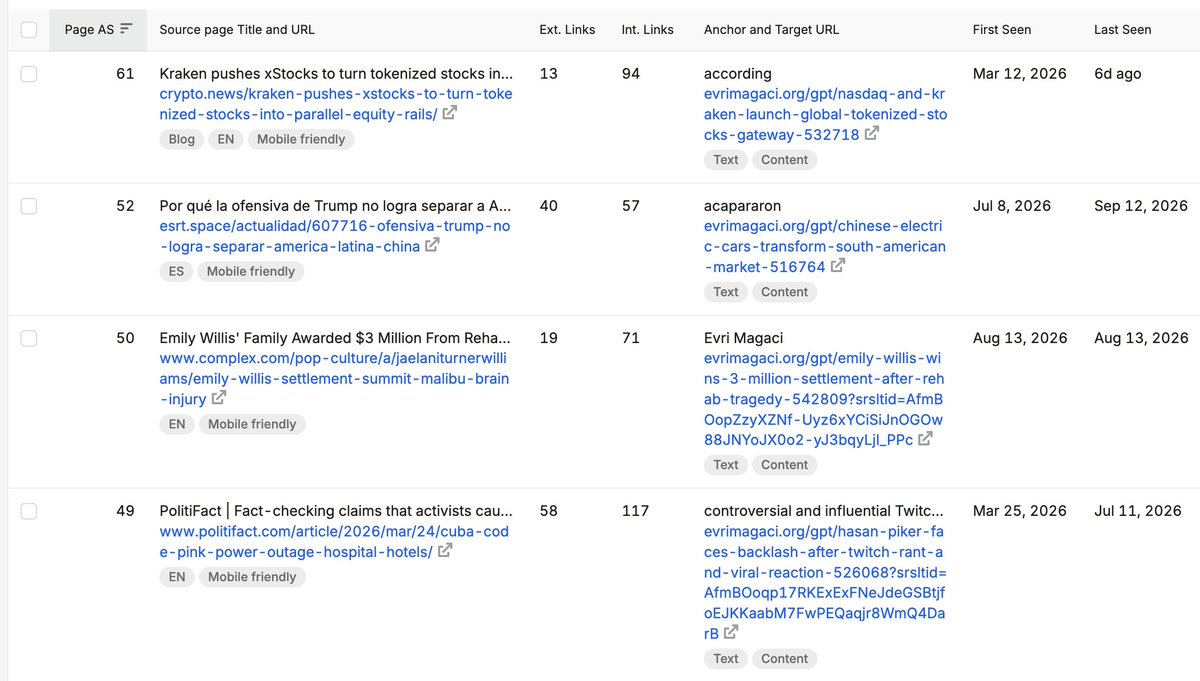Open external link icon for crypto.news source URL
The width and height of the screenshot is (1200, 681).
(450, 113)
